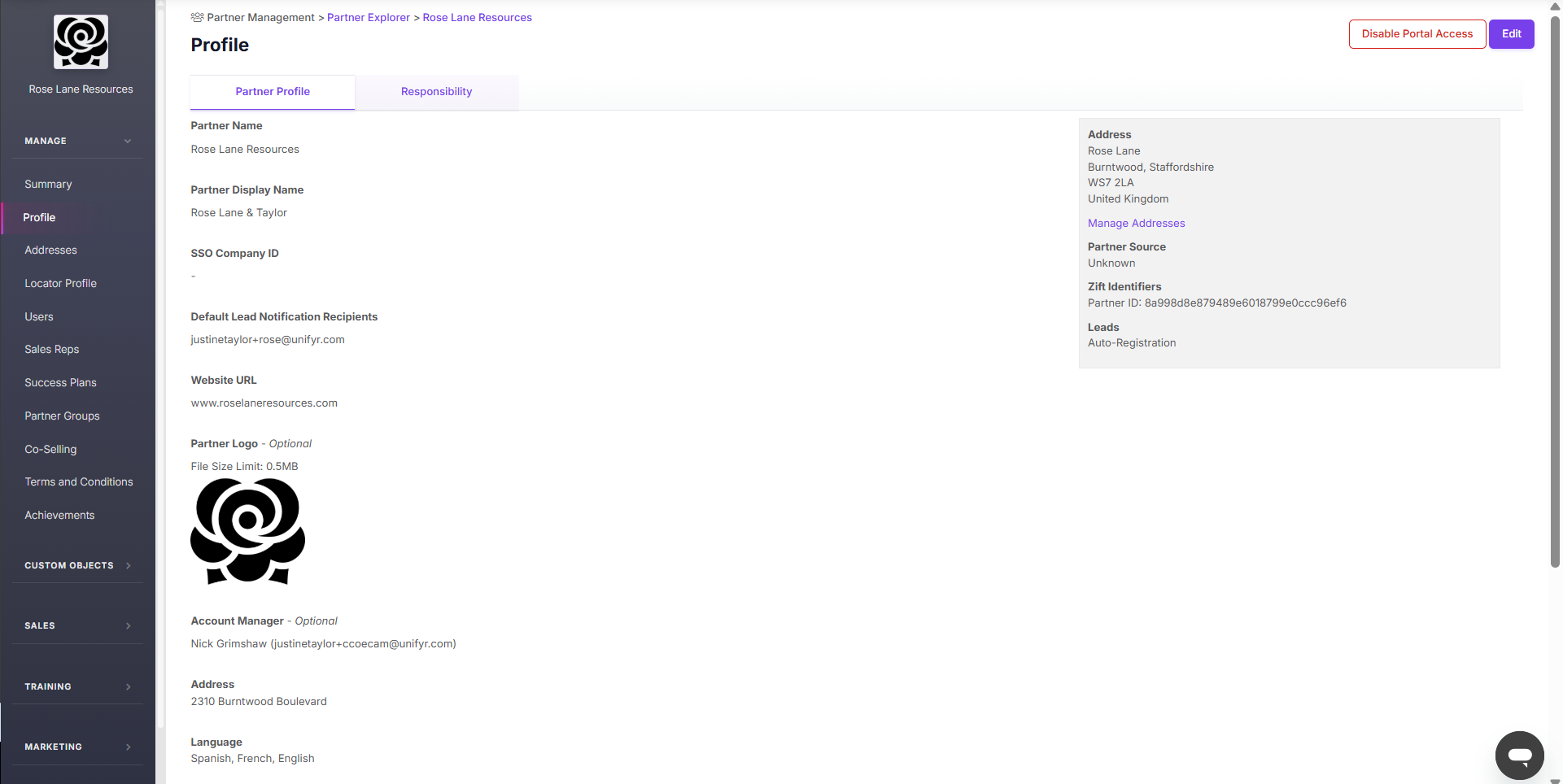Collapse the Manage section chevron

click(x=128, y=142)
